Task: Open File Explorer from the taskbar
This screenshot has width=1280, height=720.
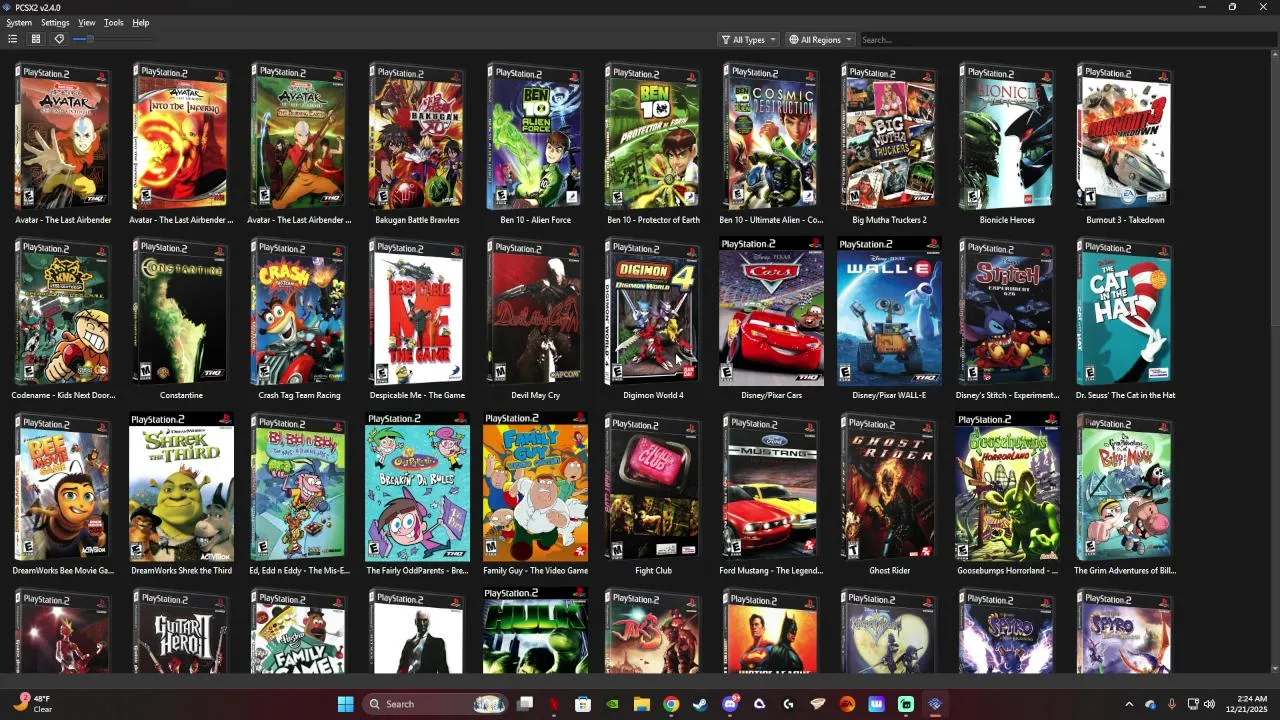Action: (x=642, y=704)
